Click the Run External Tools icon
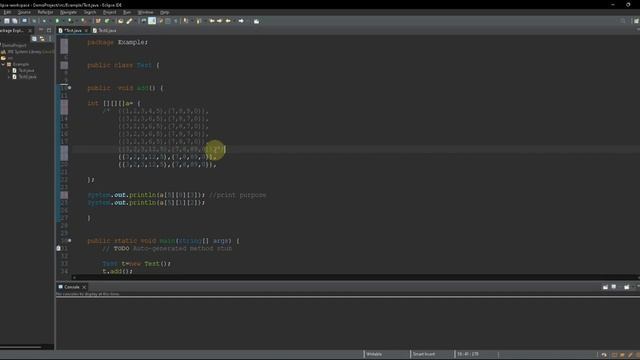The width and height of the screenshot is (640, 360). [x=83, y=21]
